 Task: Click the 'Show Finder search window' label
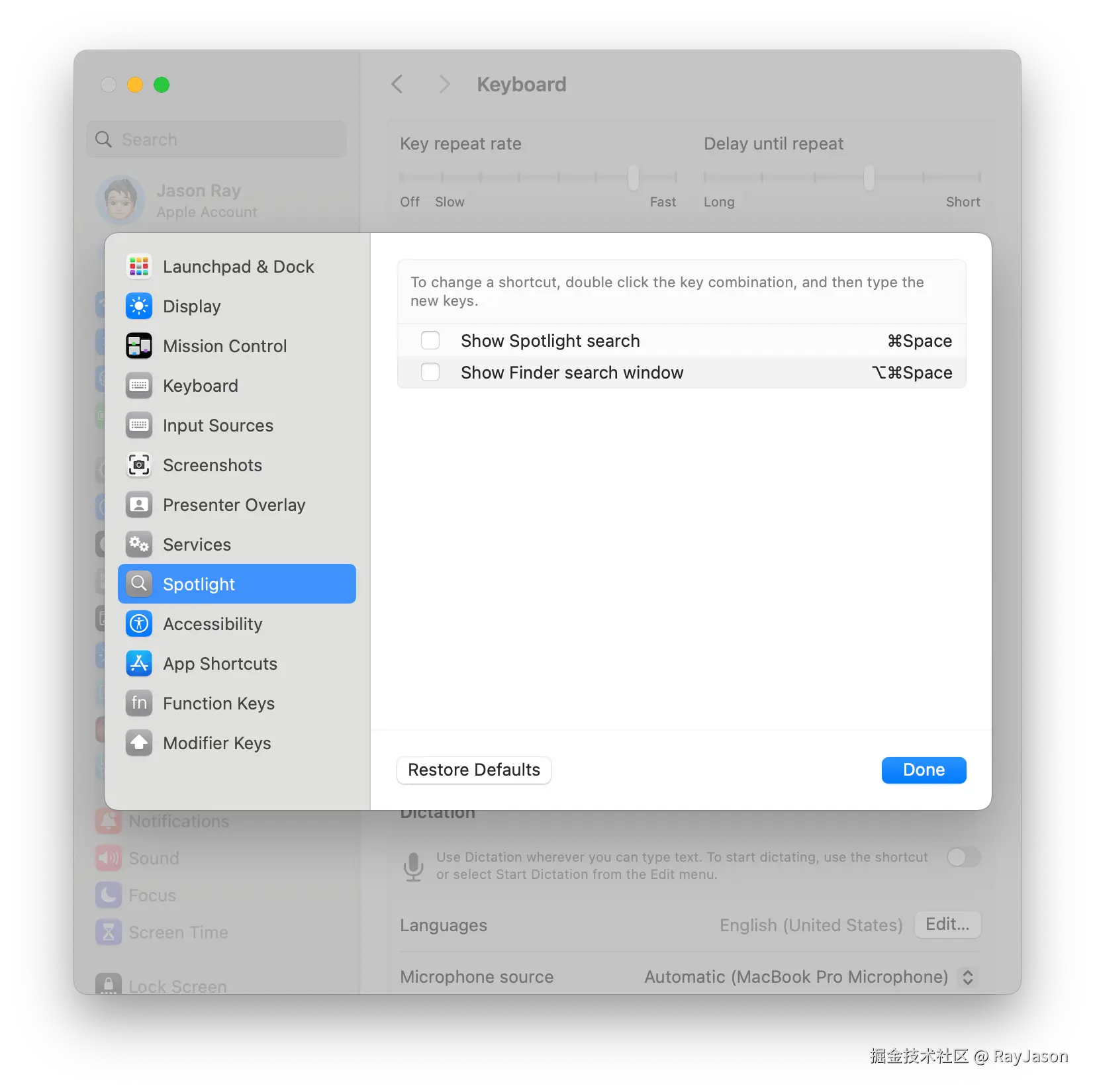point(572,373)
